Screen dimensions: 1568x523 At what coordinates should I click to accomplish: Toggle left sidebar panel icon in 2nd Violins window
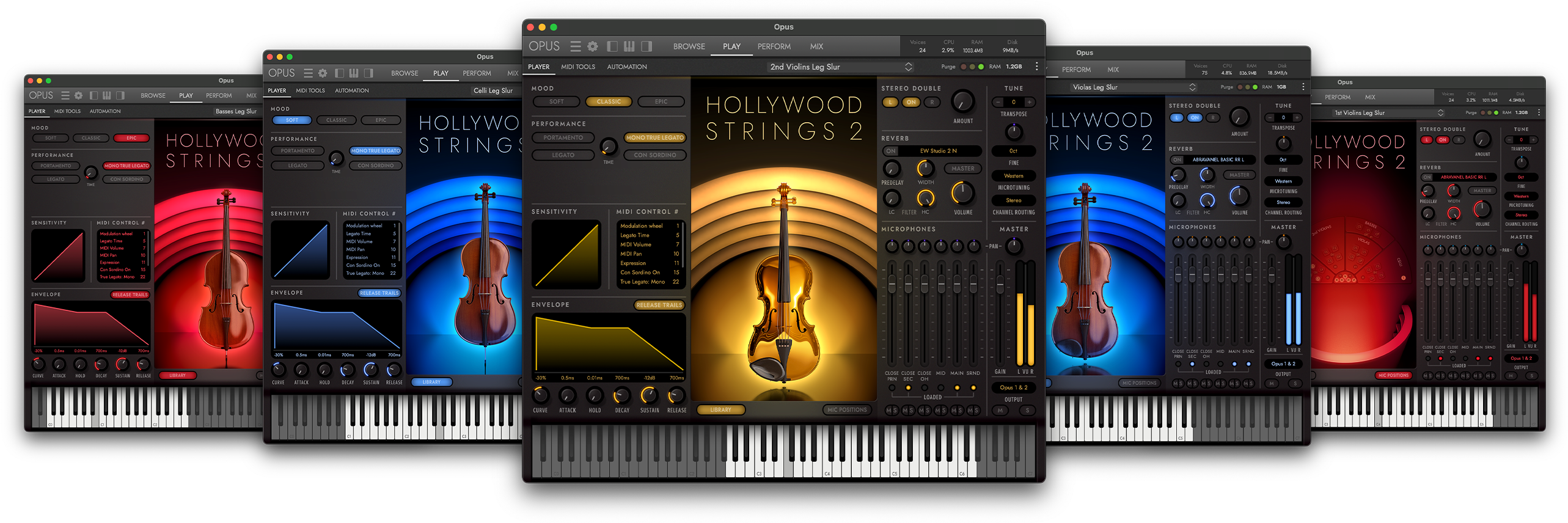click(x=612, y=46)
